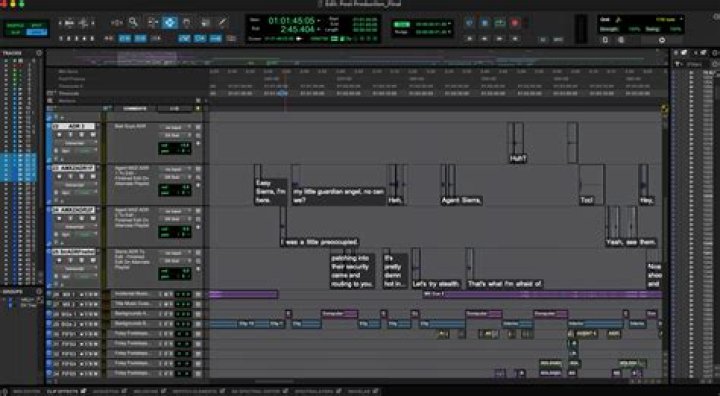Select the Trim tool
This screenshot has width=720, height=396.
coord(152,22)
